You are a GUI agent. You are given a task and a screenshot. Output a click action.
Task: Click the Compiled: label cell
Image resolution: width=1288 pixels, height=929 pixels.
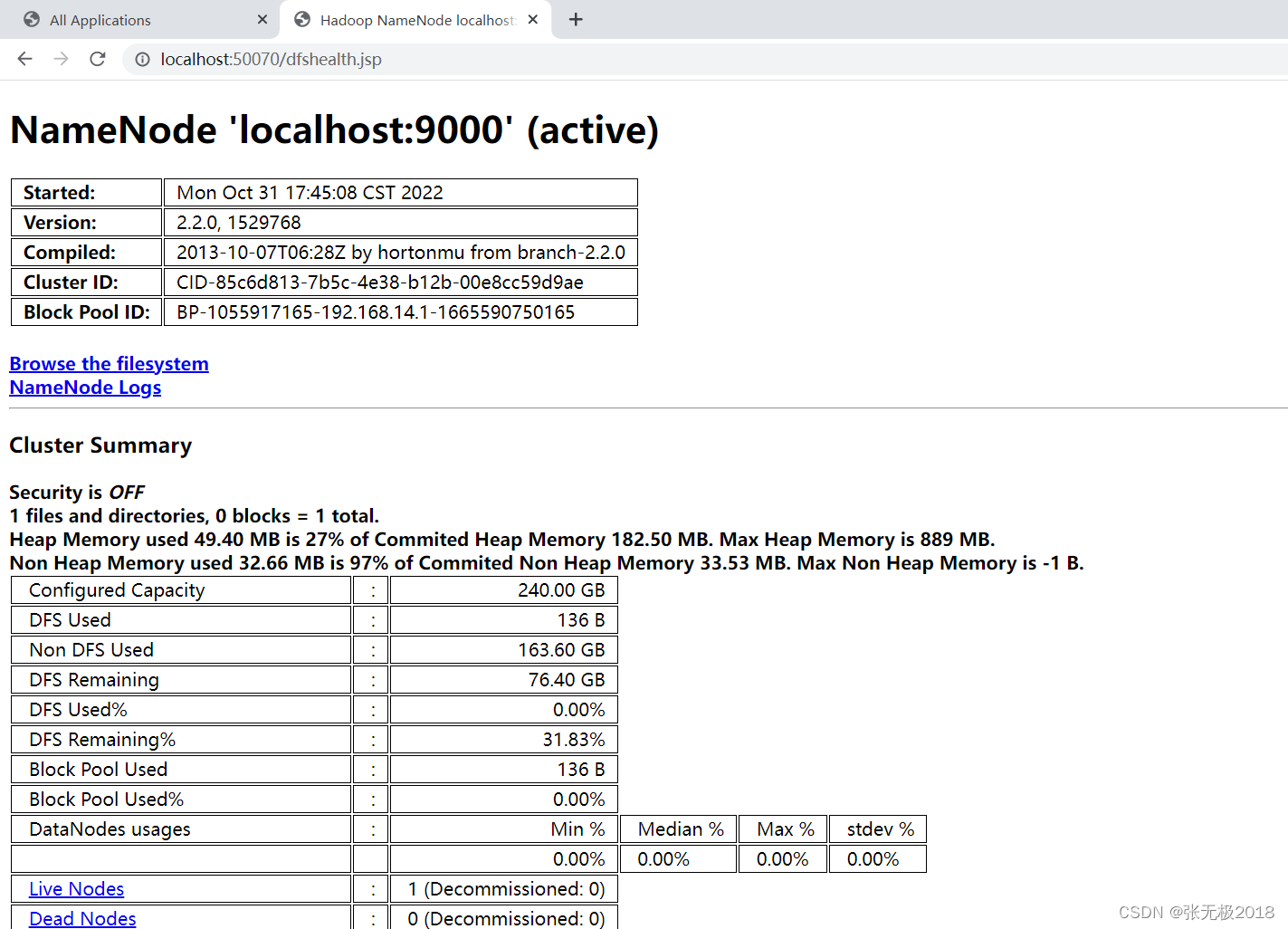point(86,253)
